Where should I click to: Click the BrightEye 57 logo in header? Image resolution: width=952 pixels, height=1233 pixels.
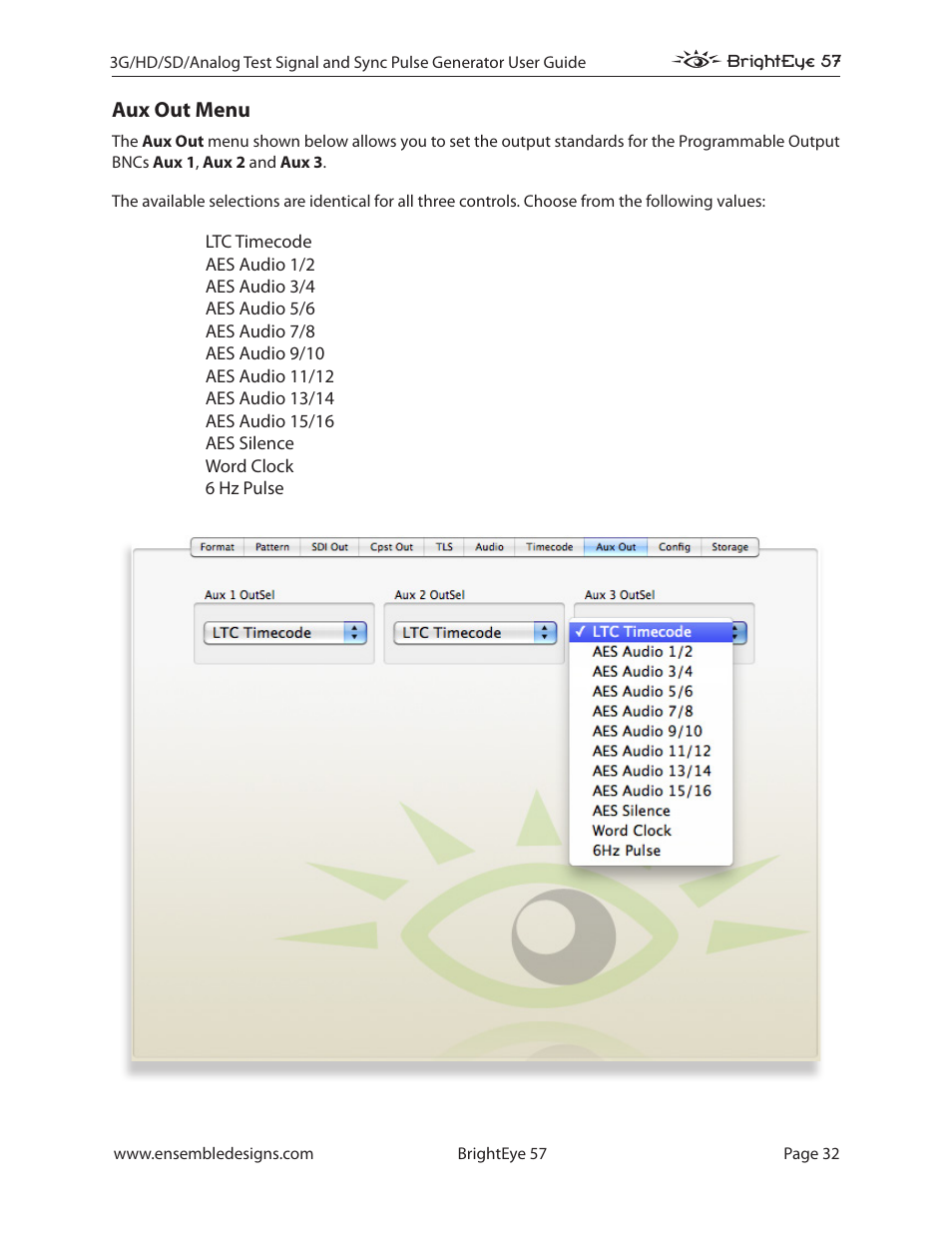pyautogui.click(x=756, y=61)
